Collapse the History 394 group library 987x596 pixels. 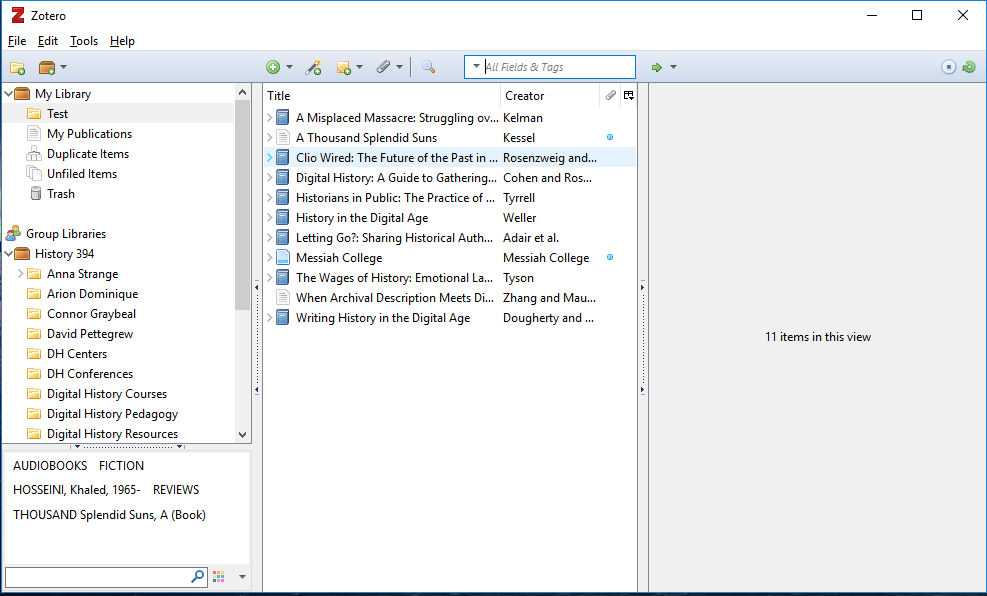point(9,254)
